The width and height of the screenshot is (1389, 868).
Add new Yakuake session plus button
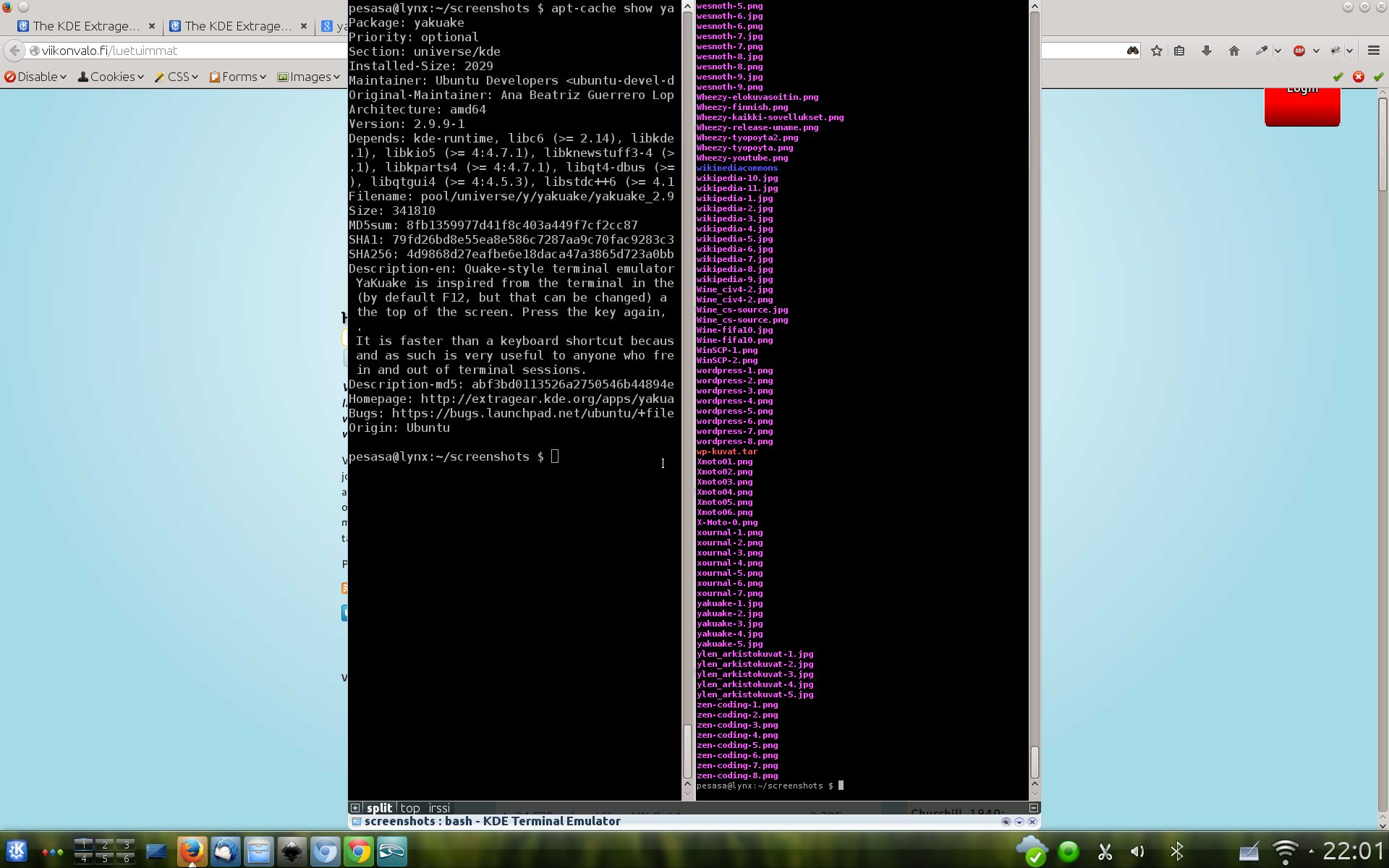pos(354,808)
